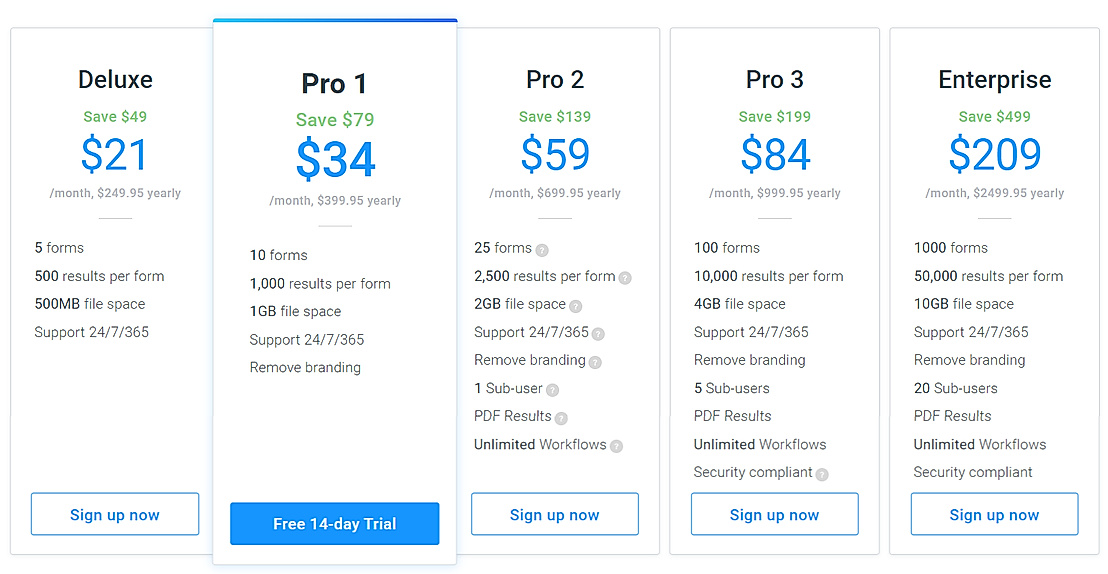This screenshot has width=1108, height=574.
Task: Sign up for the Enterprise plan
Action: [x=995, y=514]
